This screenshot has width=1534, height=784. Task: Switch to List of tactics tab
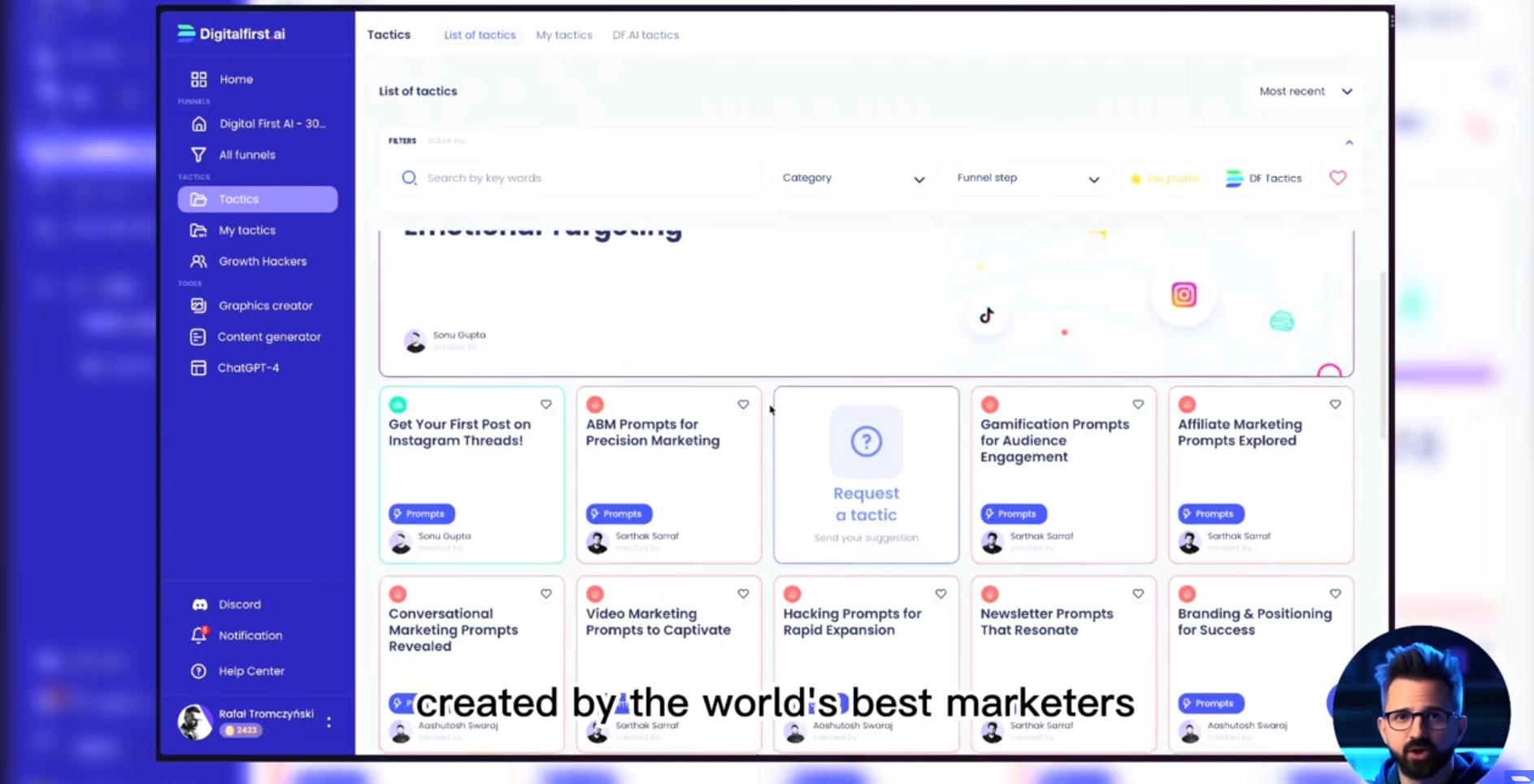pos(480,35)
